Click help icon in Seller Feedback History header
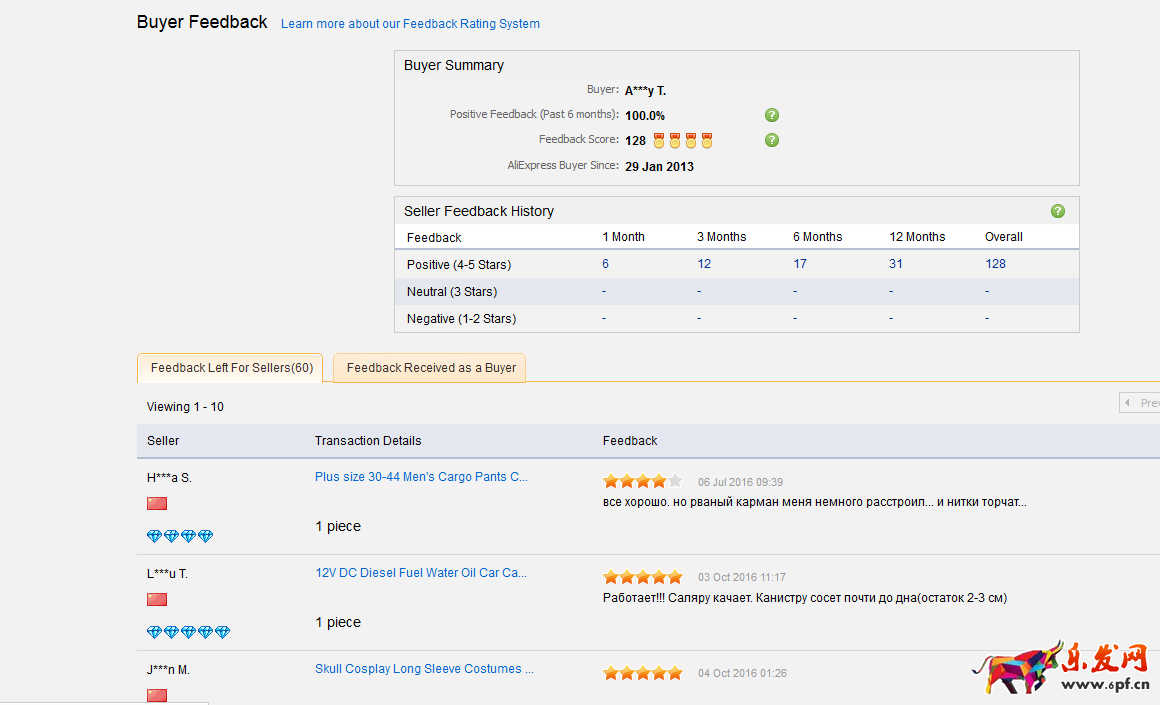 click(x=1057, y=211)
